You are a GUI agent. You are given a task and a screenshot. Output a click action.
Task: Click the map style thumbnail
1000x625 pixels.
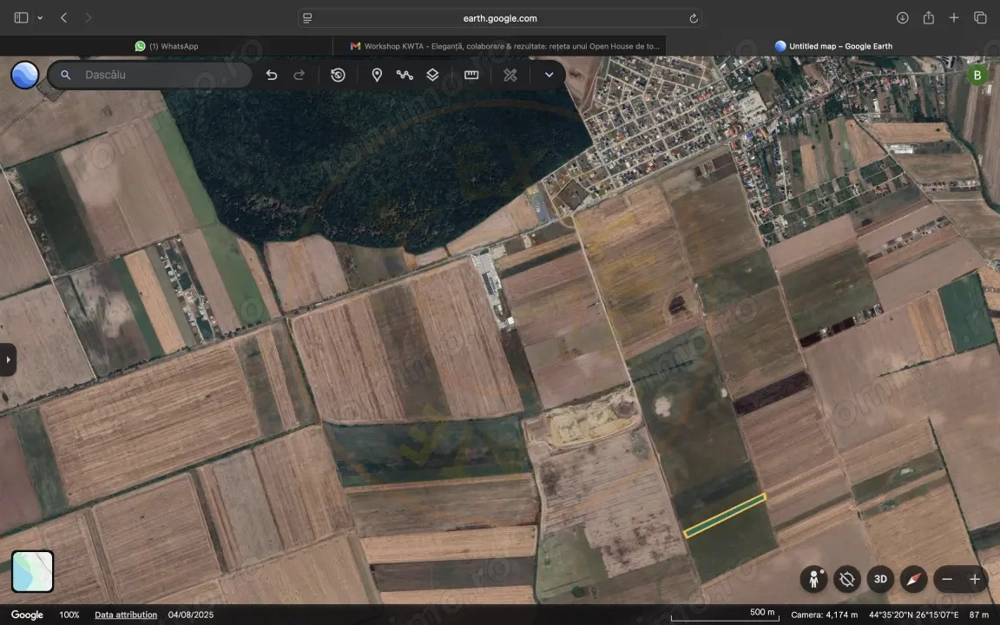tap(33, 571)
